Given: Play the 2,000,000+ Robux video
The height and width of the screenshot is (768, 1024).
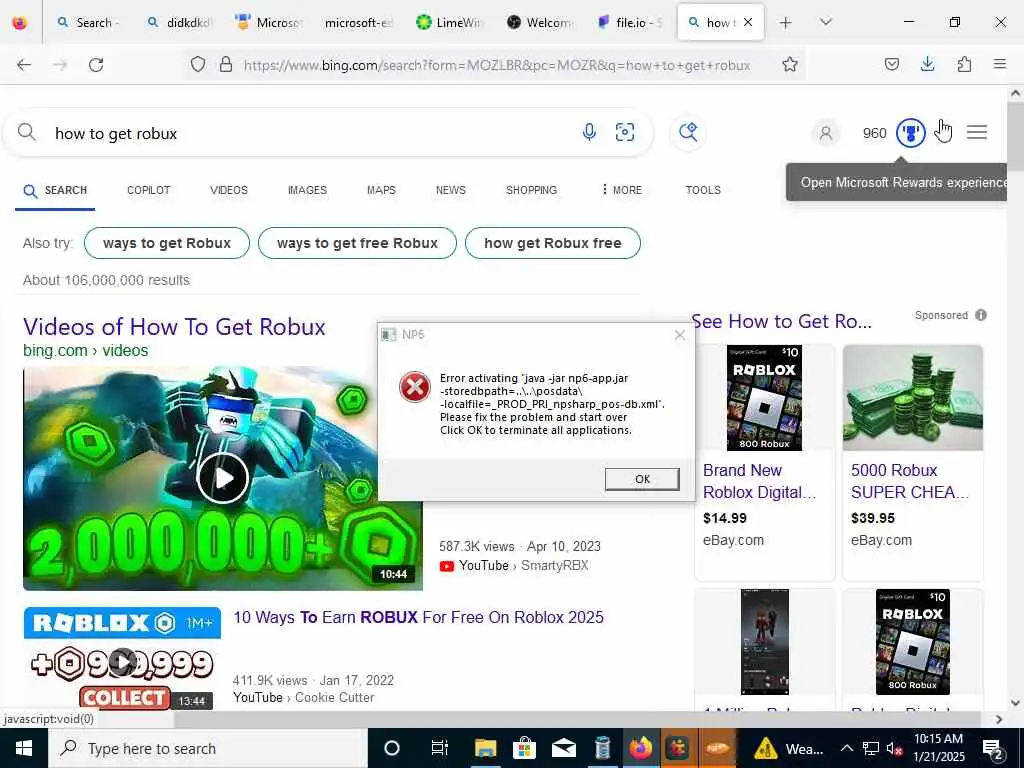Looking at the screenshot, I should coord(223,478).
